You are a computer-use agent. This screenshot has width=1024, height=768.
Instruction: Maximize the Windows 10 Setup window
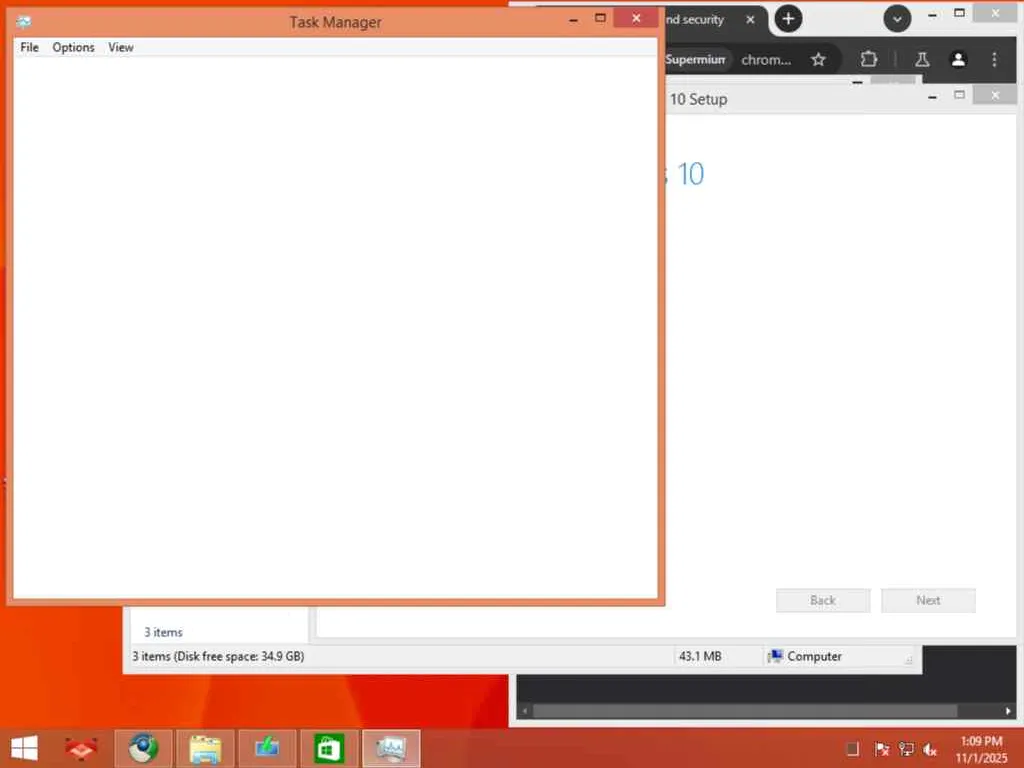[959, 95]
